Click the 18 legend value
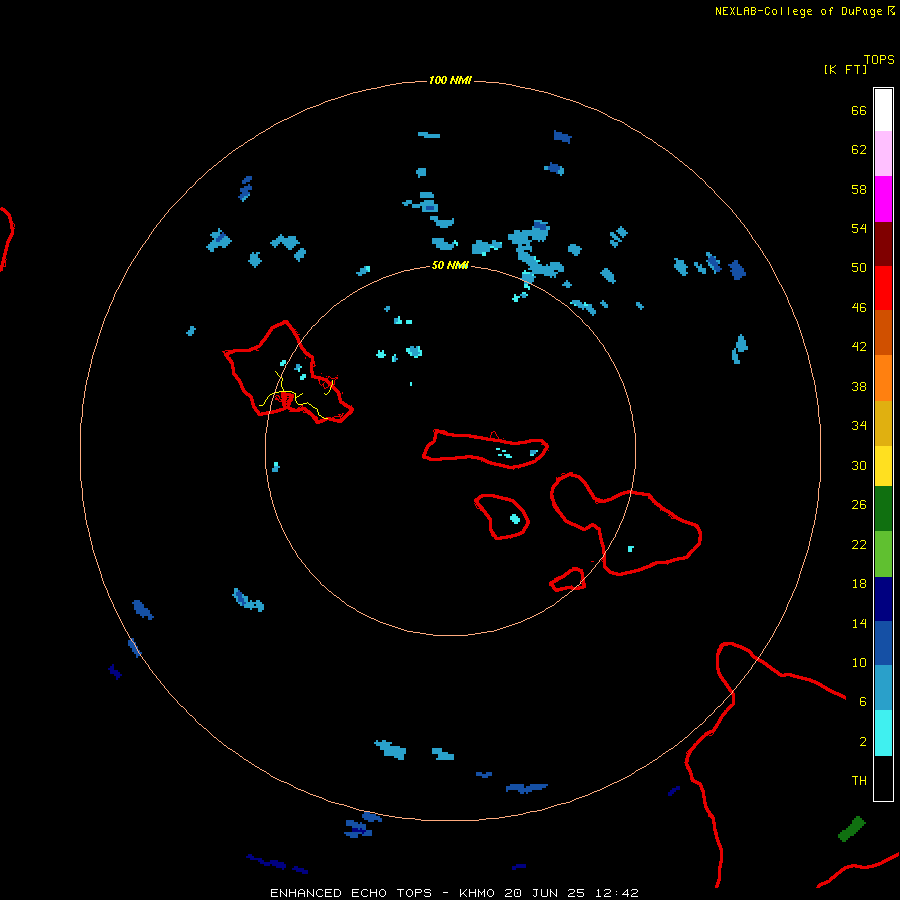The width and height of the screenshot is (900, 900). 859,584
